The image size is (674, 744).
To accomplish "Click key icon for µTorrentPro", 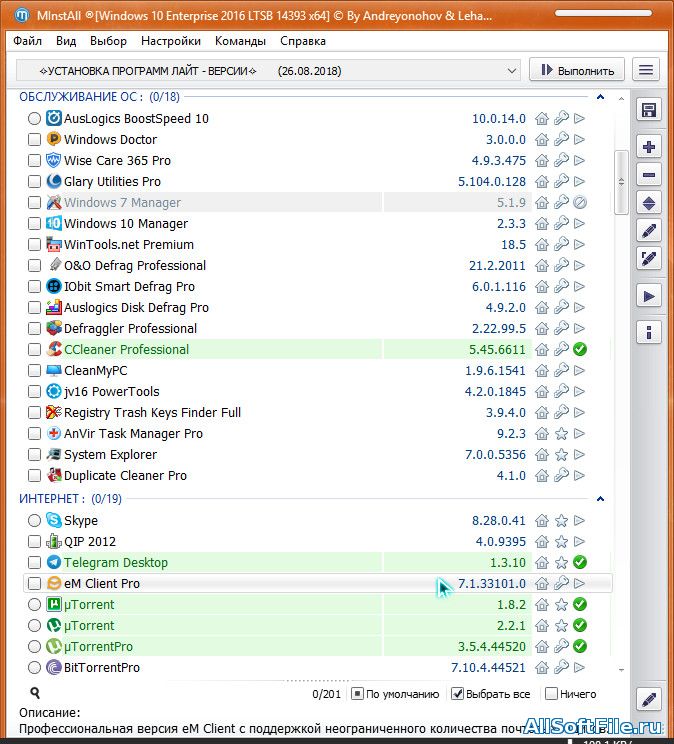I will [562, 646].
